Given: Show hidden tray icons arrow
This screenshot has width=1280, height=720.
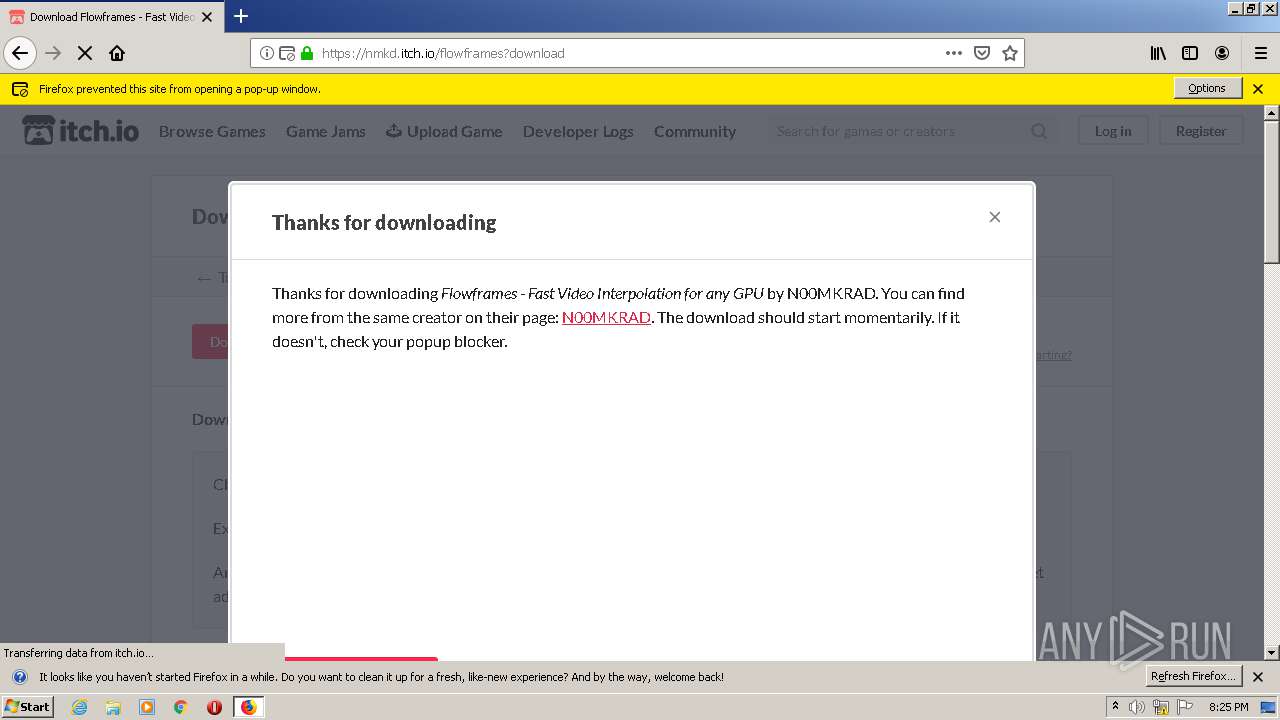Looking at the screenshot, I should tap(1115, 706).
